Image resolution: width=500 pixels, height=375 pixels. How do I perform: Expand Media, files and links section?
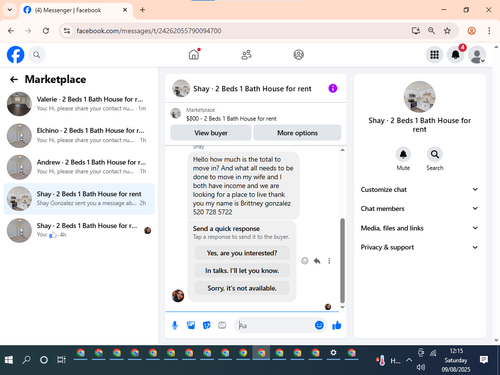419,228
